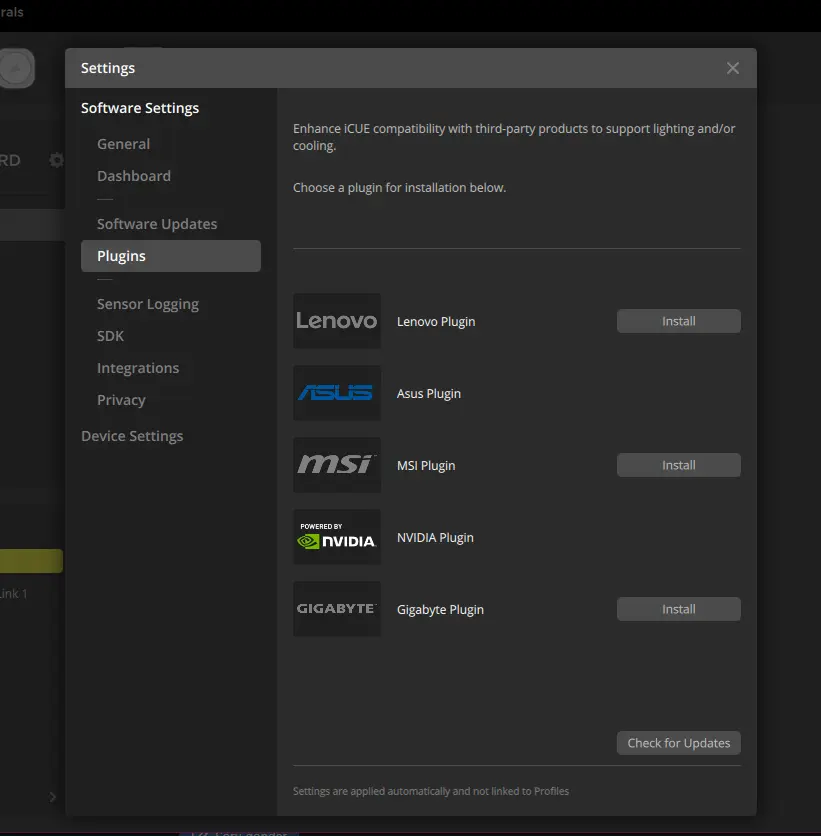Install the Gigabyte Plugin

click(679, 609)
